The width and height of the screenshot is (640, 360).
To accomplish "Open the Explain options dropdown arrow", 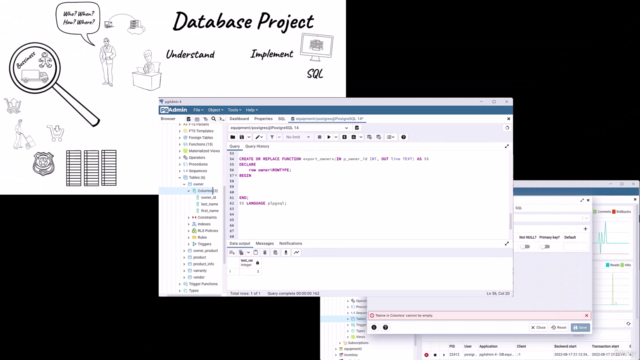I will pos(361,137).
